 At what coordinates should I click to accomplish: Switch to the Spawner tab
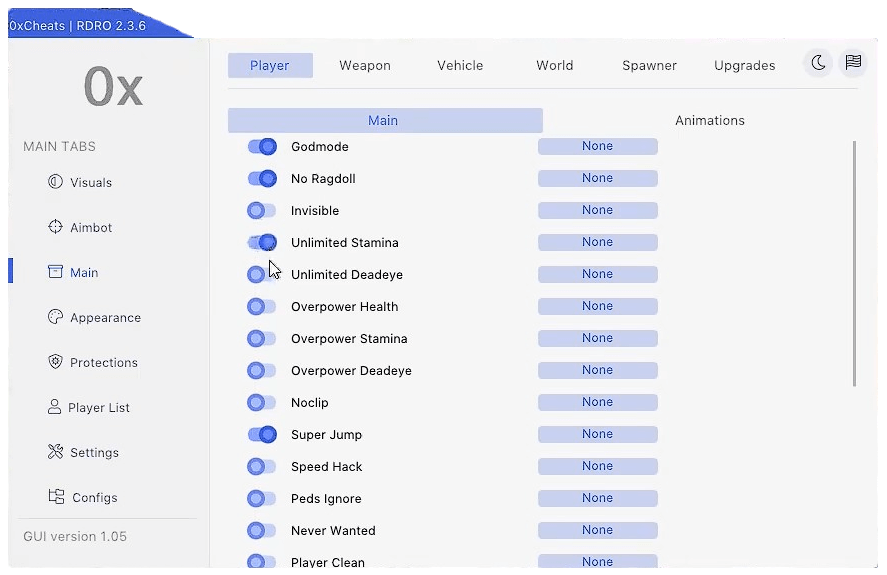649,65
